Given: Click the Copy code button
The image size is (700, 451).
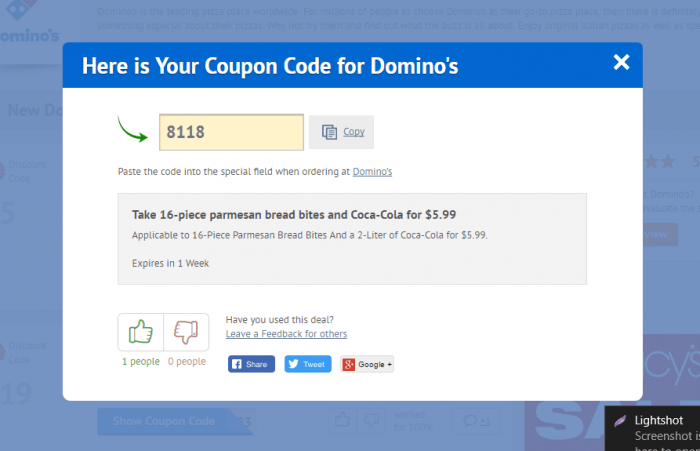Looking at the screenshot, I should pyautogui.click(x=342, y=132).
